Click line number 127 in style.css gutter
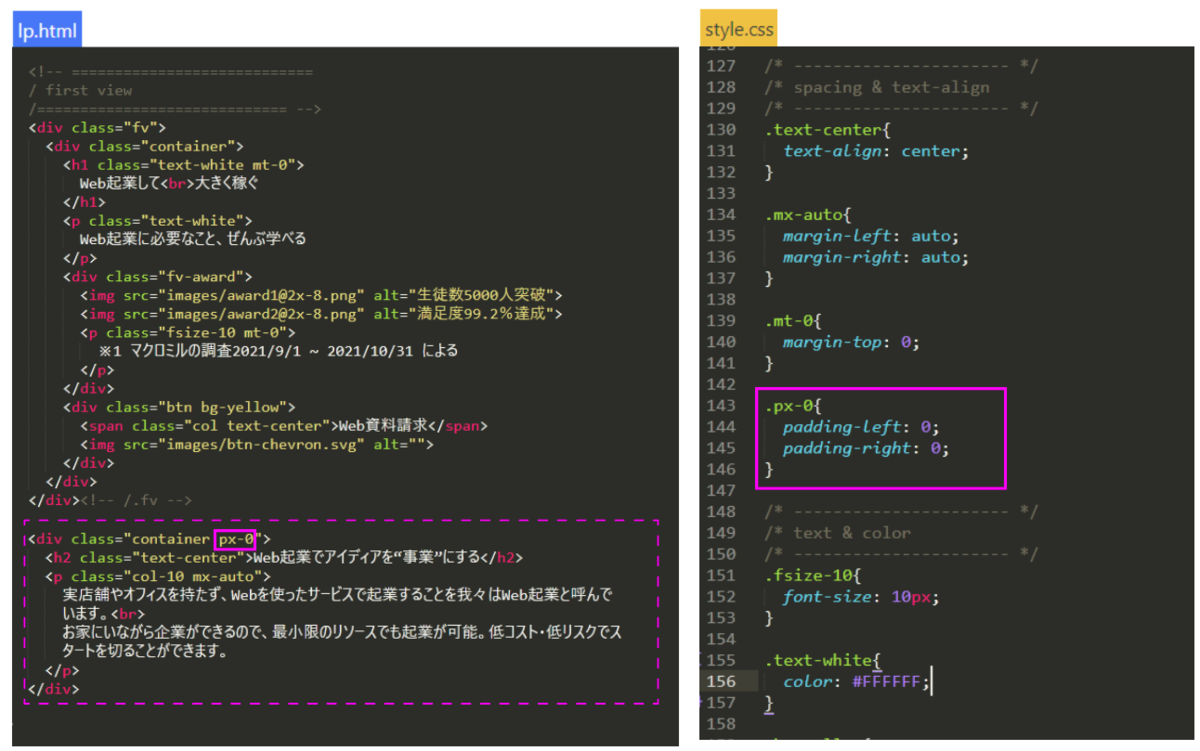 (x=720, y=66)
